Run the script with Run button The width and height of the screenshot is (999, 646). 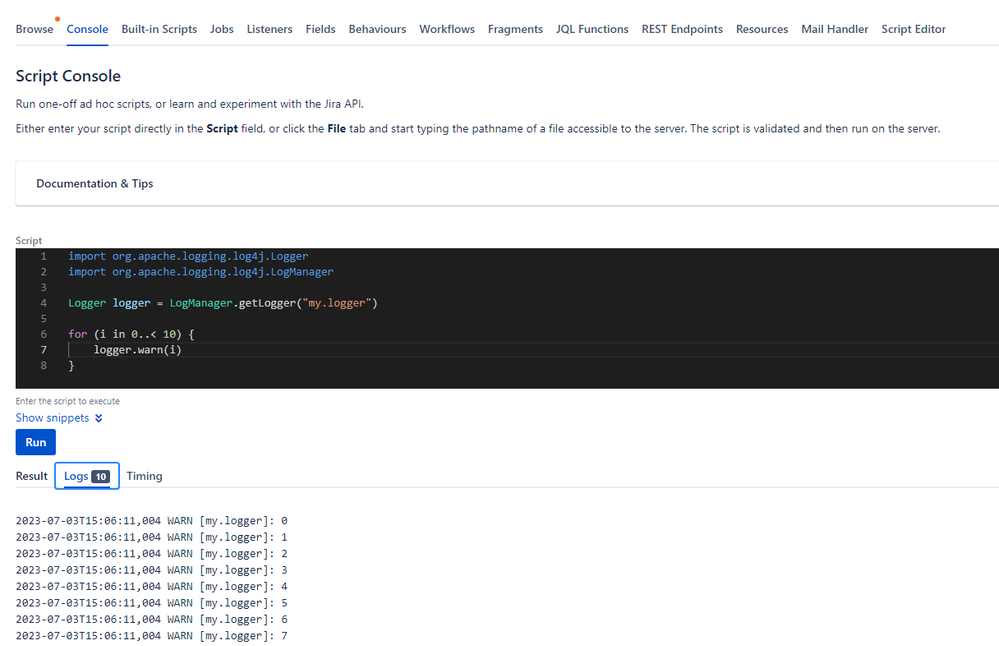pos(36,442)
